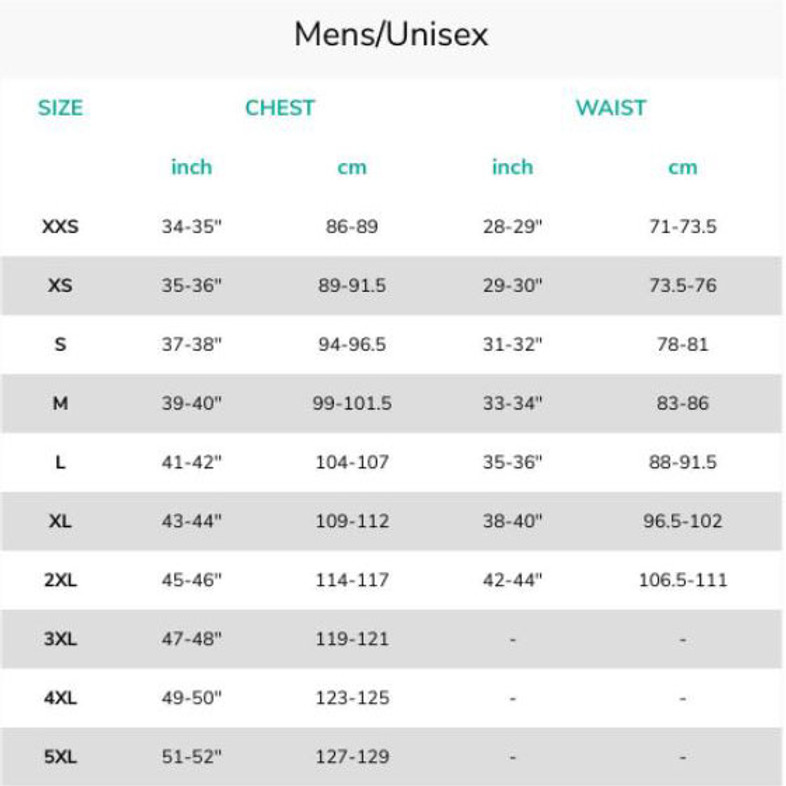The height and width of the screenshot is (786, 786).
Task: Select the 4XL size row label
Action: pos(60,698)
